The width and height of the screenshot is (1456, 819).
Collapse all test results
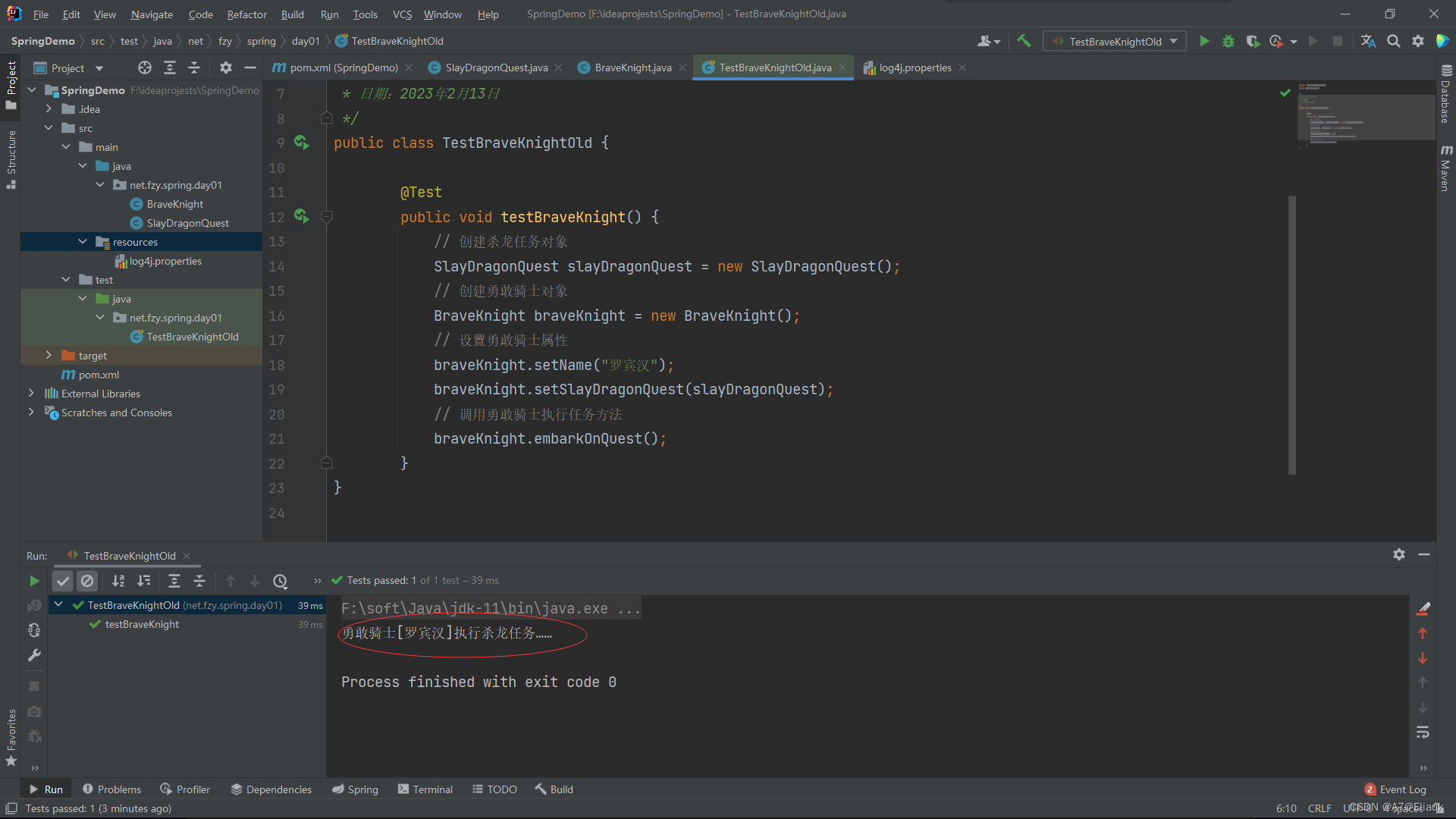(x=199, y=581)
